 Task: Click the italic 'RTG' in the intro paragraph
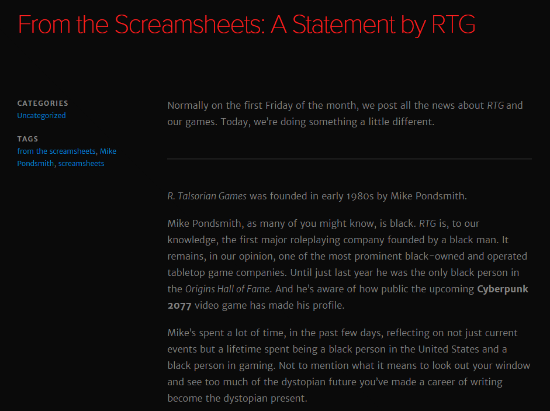point(495,105)
